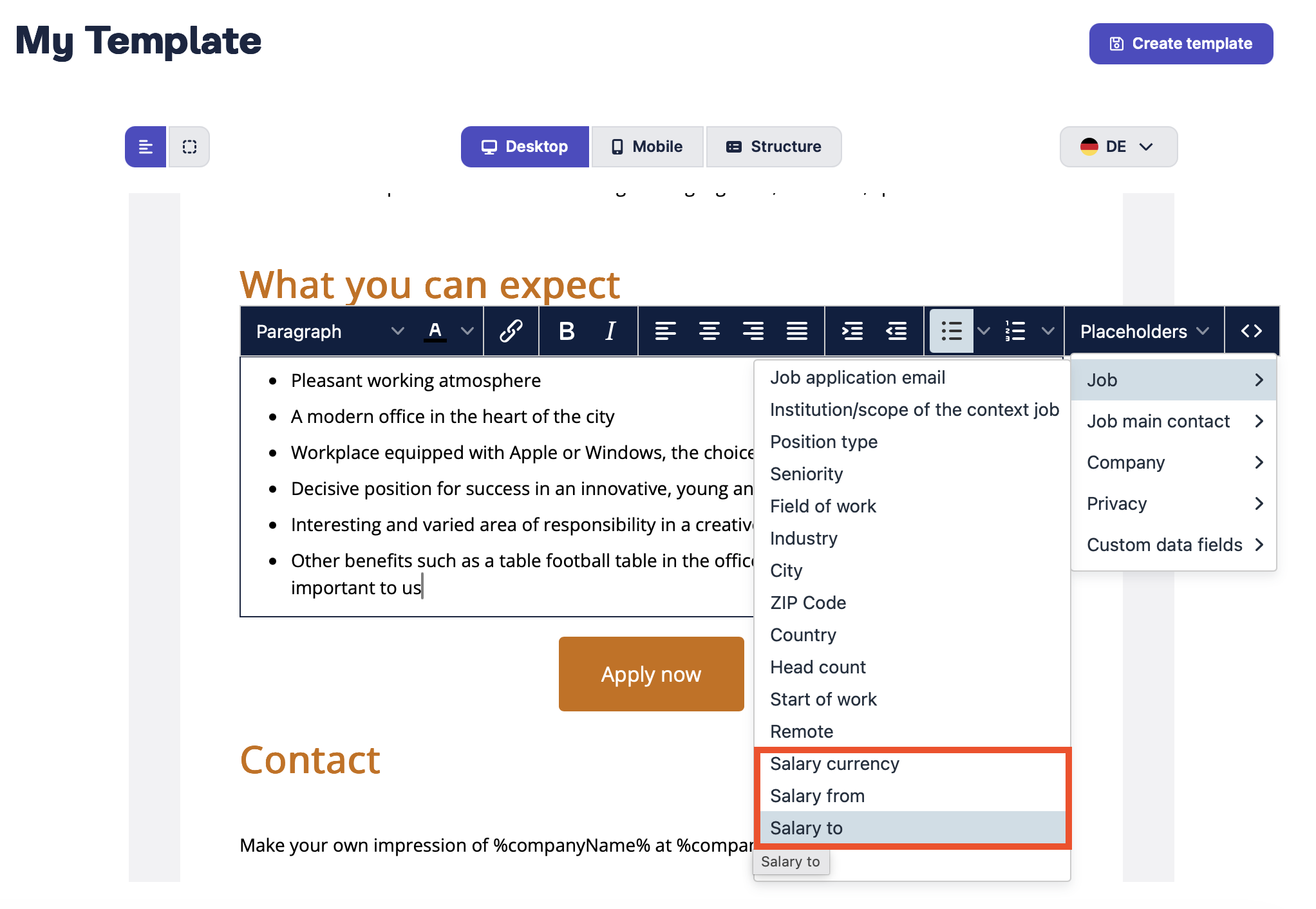Switch to the dashed-outline view mode
This screenshot has height=909, width=1316.
click(x=189, y=147)
